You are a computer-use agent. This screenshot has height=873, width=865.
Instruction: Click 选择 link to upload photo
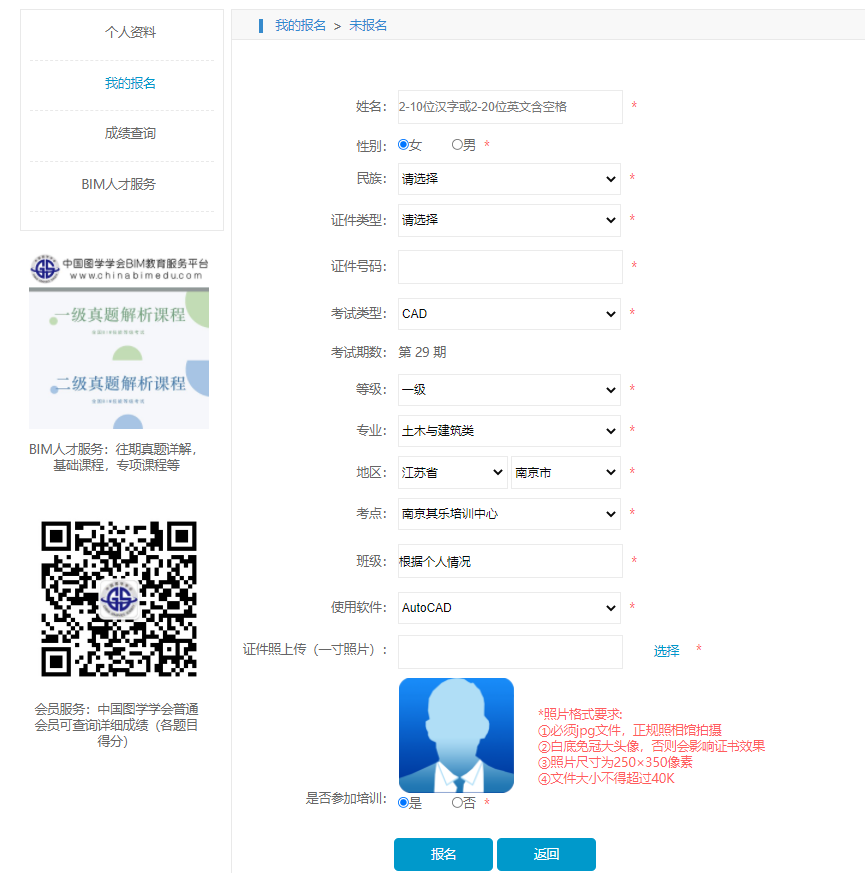tap(667, 651)
